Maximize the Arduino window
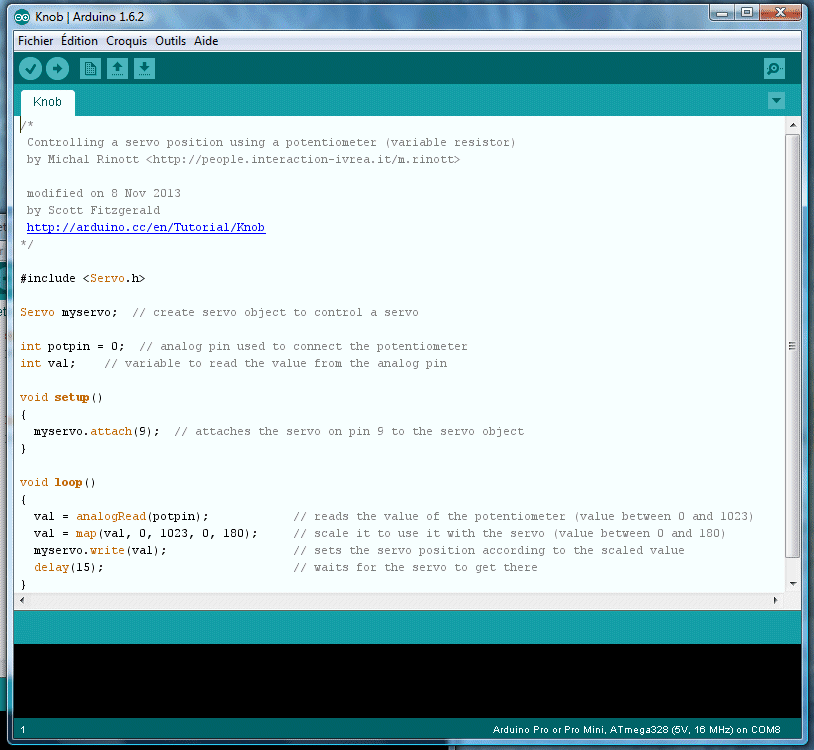The height and width of the screenshot is (750, 814). click(747, 13)
